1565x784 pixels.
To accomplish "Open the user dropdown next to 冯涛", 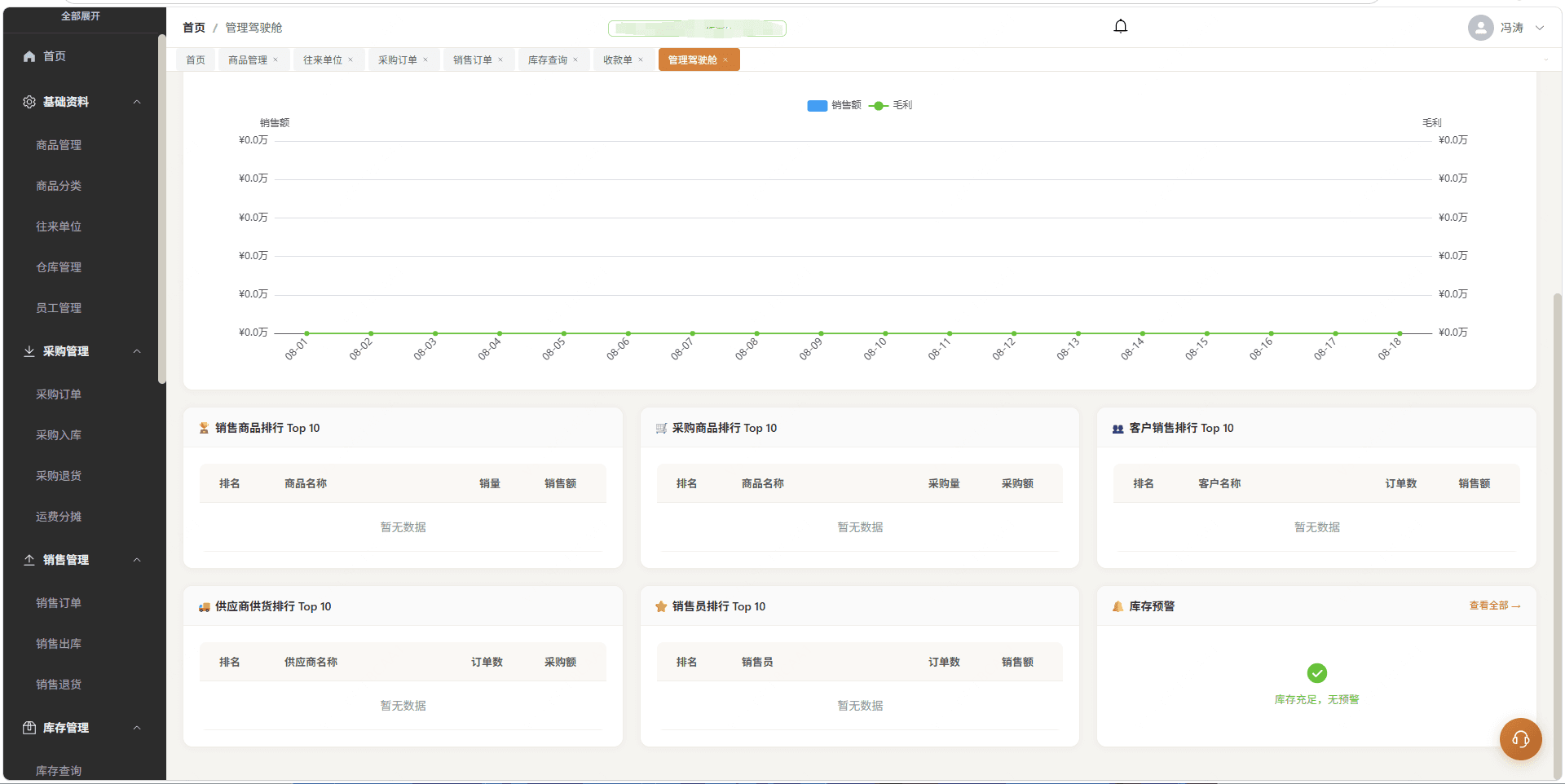I will 1540,28.
